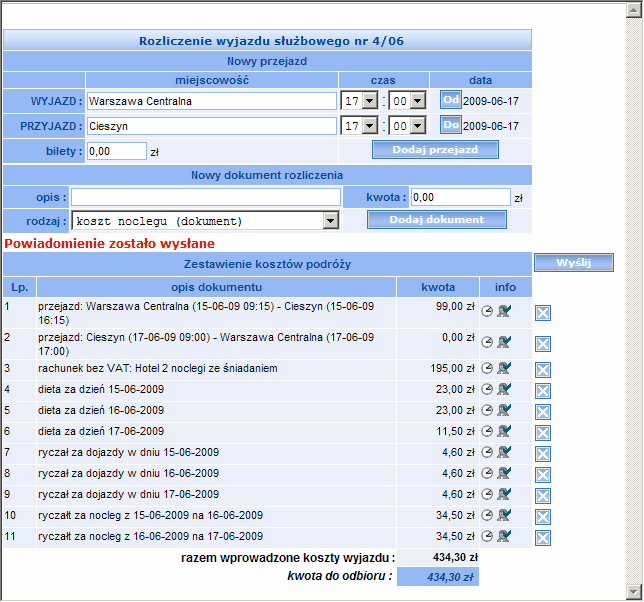Click Powiadomienie zostało wysłane message
The width and height of the screenshot is (644, 602).
109,244
